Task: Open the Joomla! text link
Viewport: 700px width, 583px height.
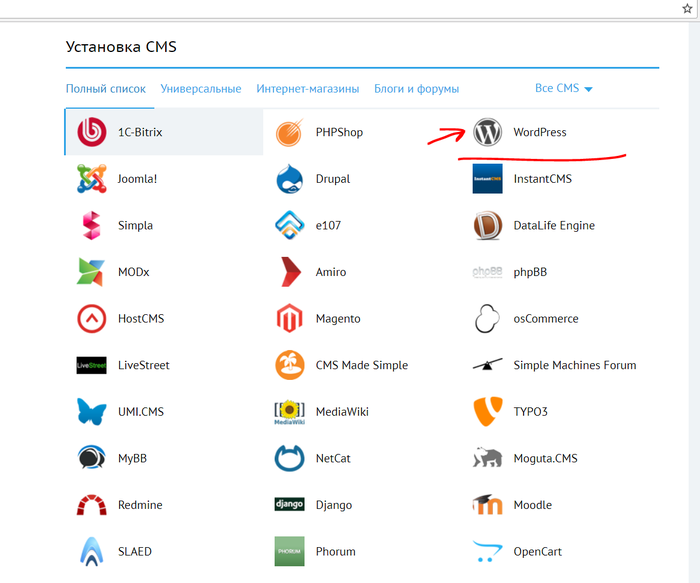Action: tap(138, 179)
